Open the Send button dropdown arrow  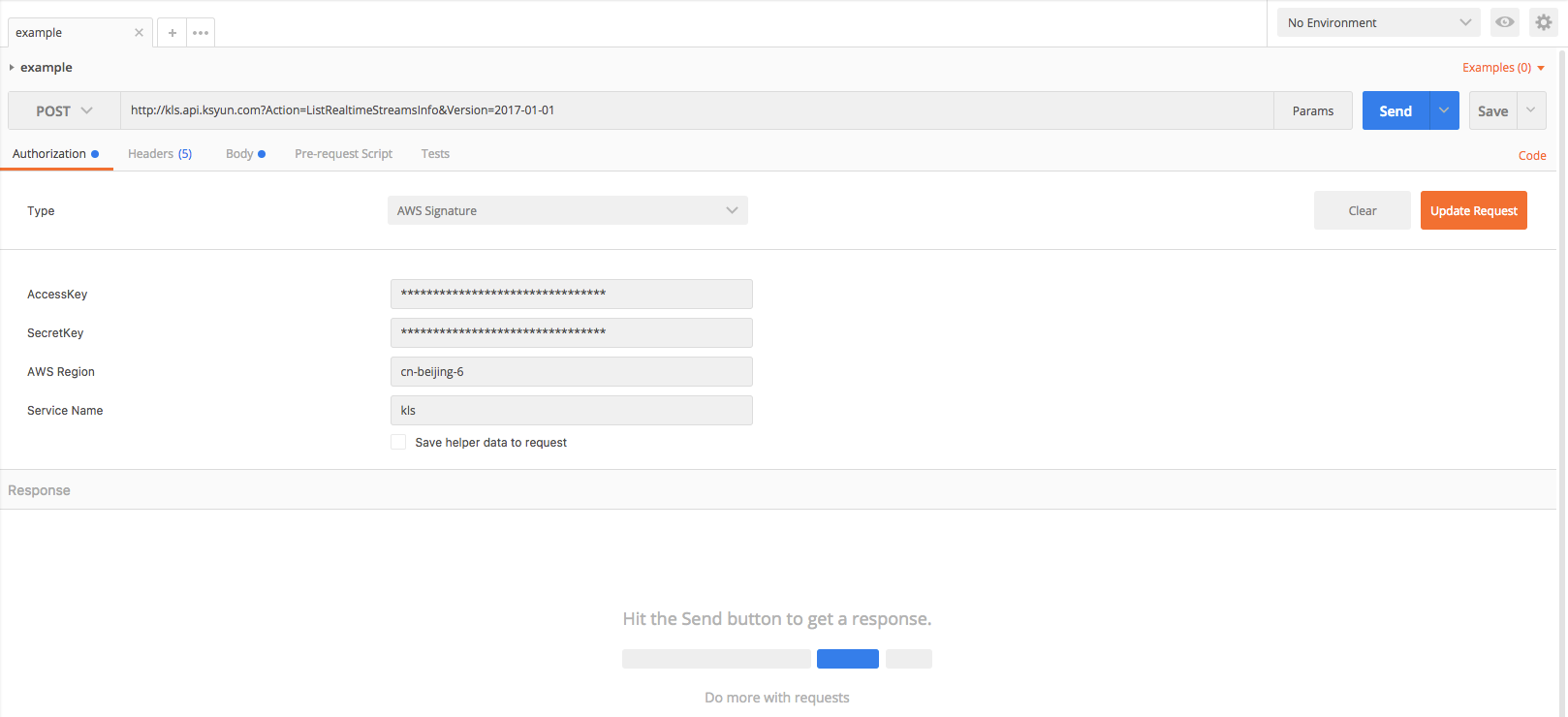pyautogui.click(x=1444, y=110)
